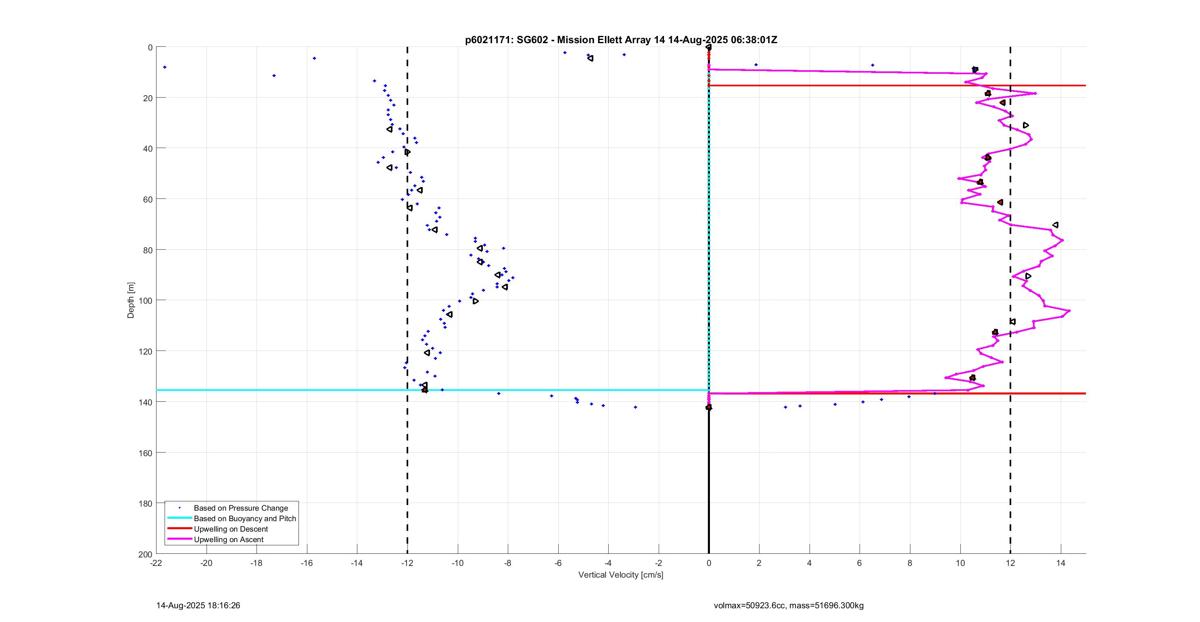The image size is (1200, 622).
Task: Click x-axis tick label '8'
Action: (x=910, y=563)
